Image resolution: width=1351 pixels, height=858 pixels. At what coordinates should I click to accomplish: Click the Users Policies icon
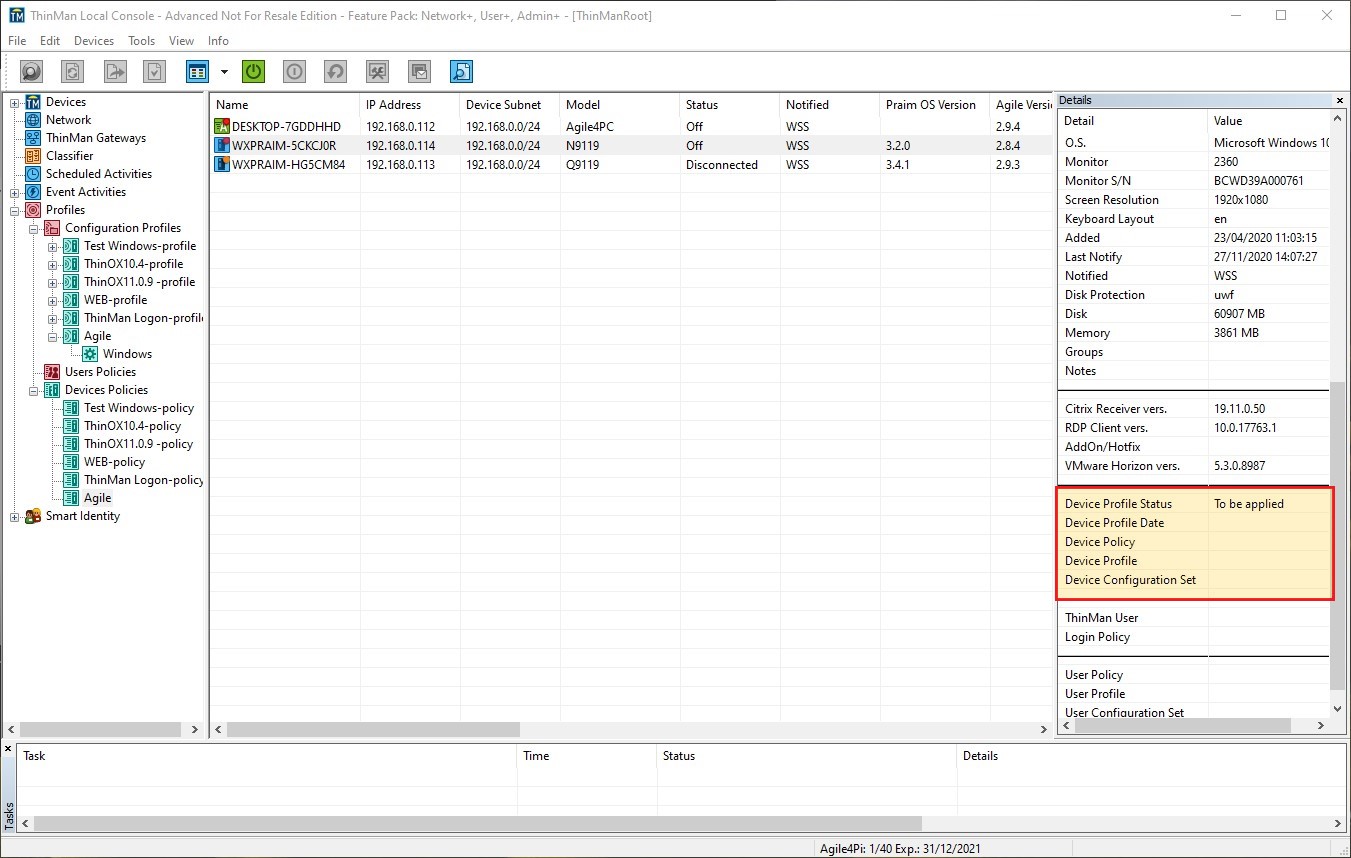coord(52,372)
